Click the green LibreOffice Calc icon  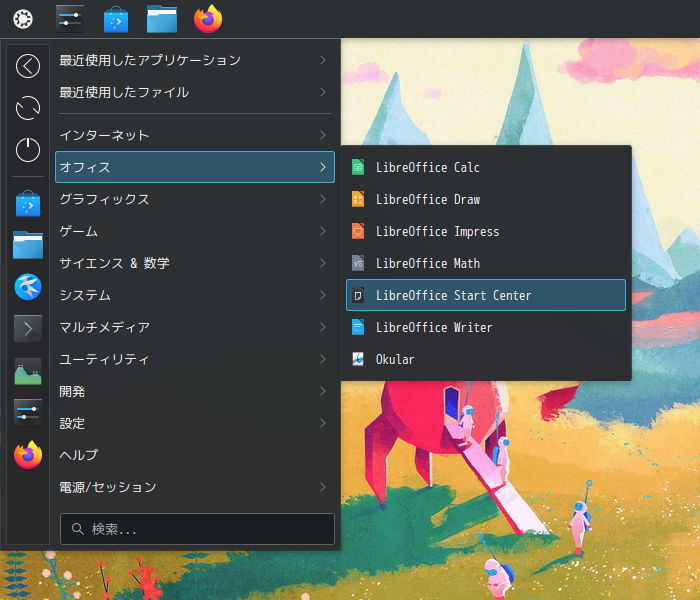point(358,167)
